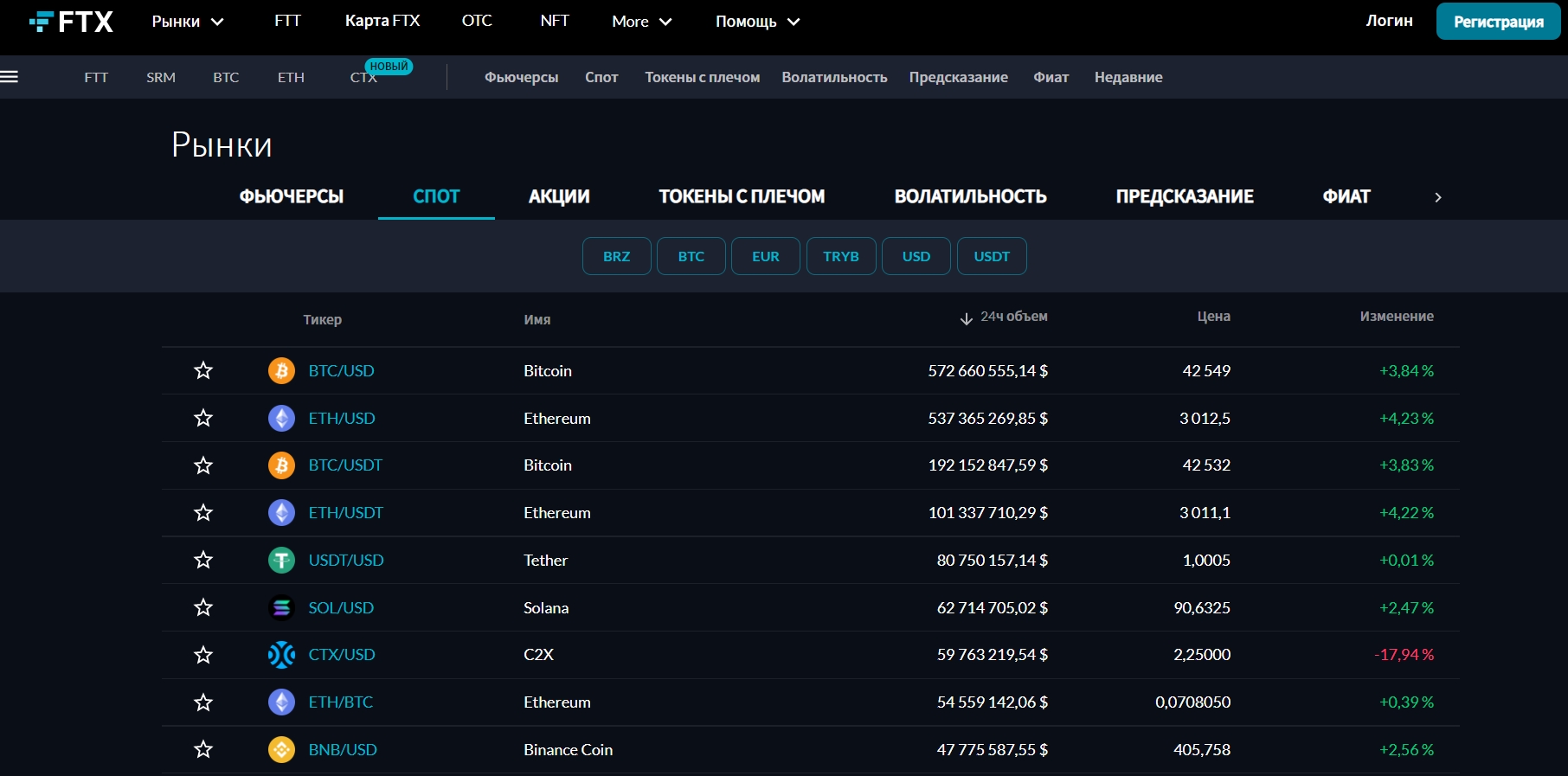Viewport: 1568px width, 776px height.
Task: Show more market tabs with right chevron
Action: 1438,197
